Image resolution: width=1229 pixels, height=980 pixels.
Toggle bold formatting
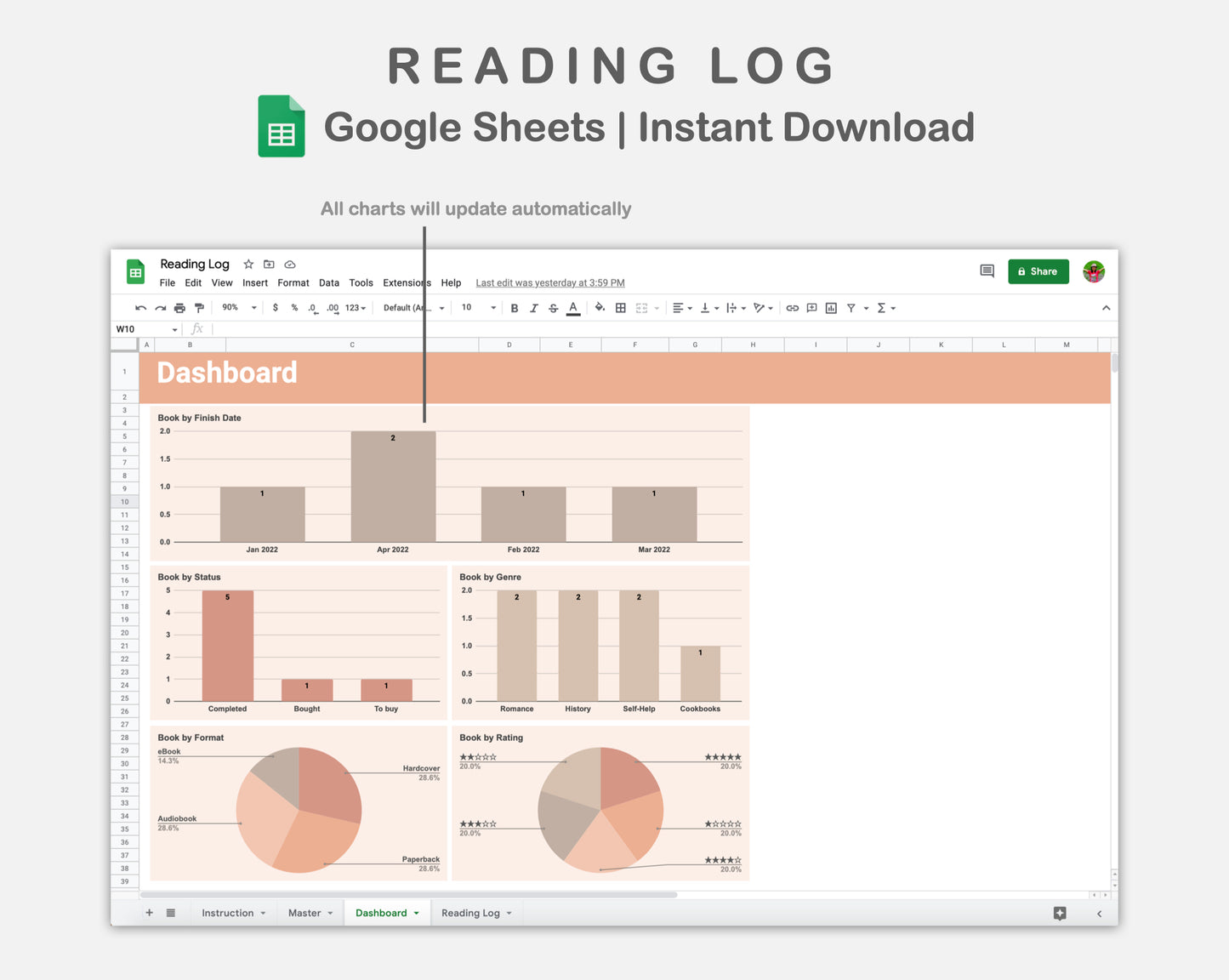click(x=514, y=307)
